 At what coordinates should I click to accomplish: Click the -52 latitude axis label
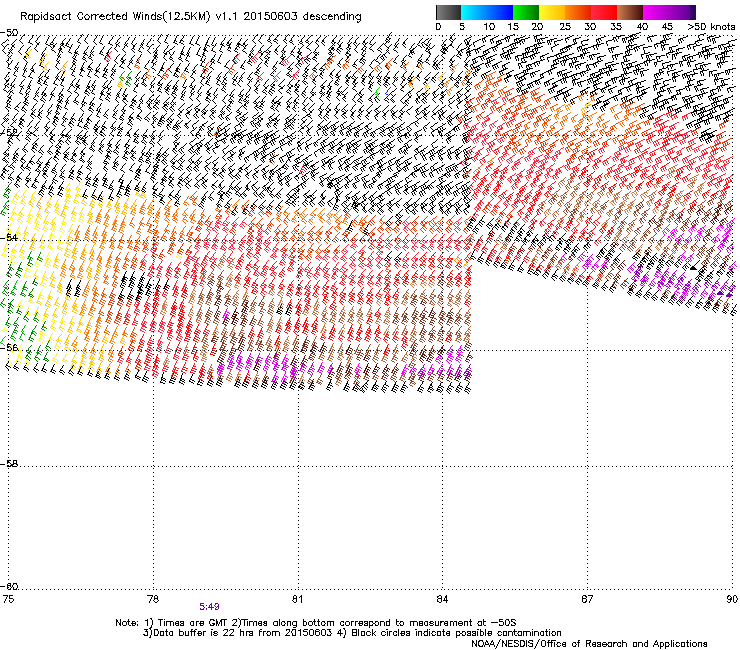[x=9, y=133]
